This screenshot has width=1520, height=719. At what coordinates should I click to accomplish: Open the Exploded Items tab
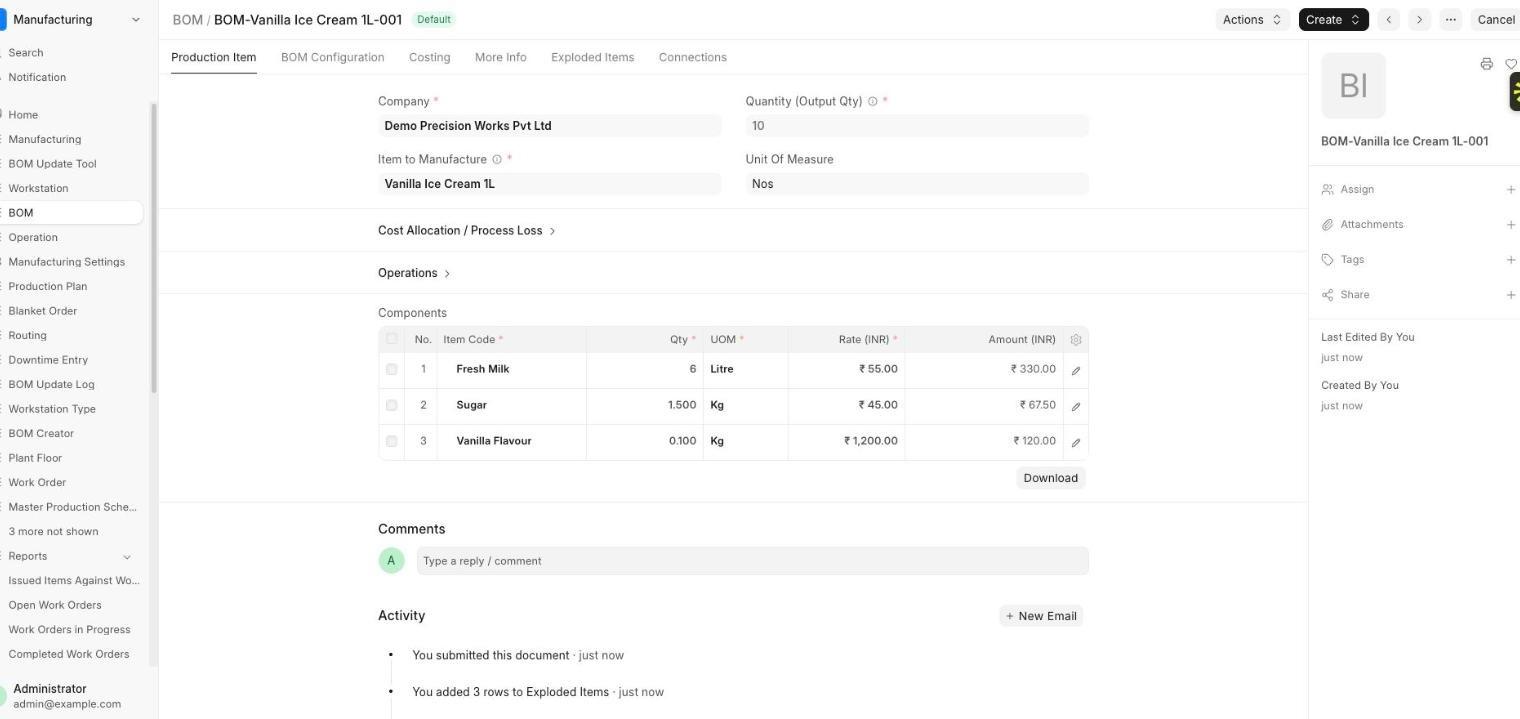click(592, 57)
